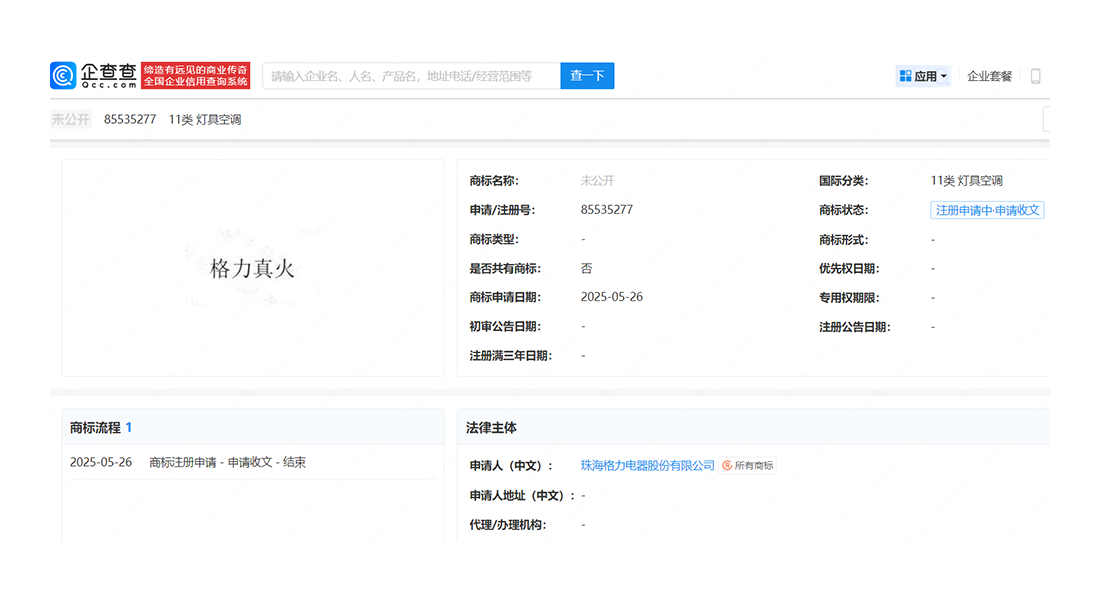The width and height of the screenshot is (1100, 600).
Task: Click the 申请/注册号 value 85535277
Action: coord(607,210)
